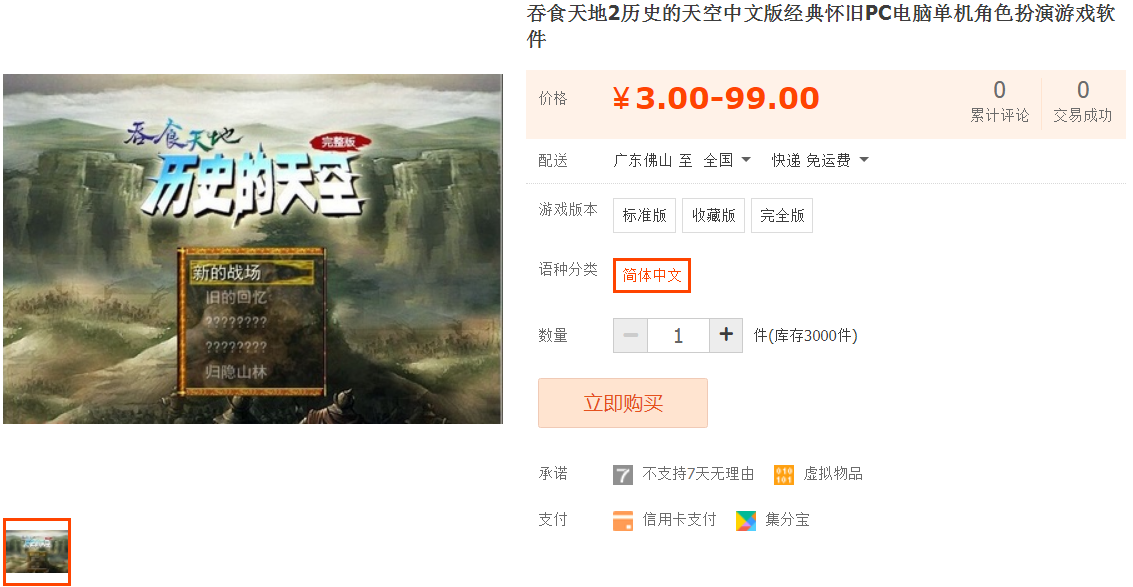Select the 完全版 game version

pyautogui.click(x=782, y=215)
